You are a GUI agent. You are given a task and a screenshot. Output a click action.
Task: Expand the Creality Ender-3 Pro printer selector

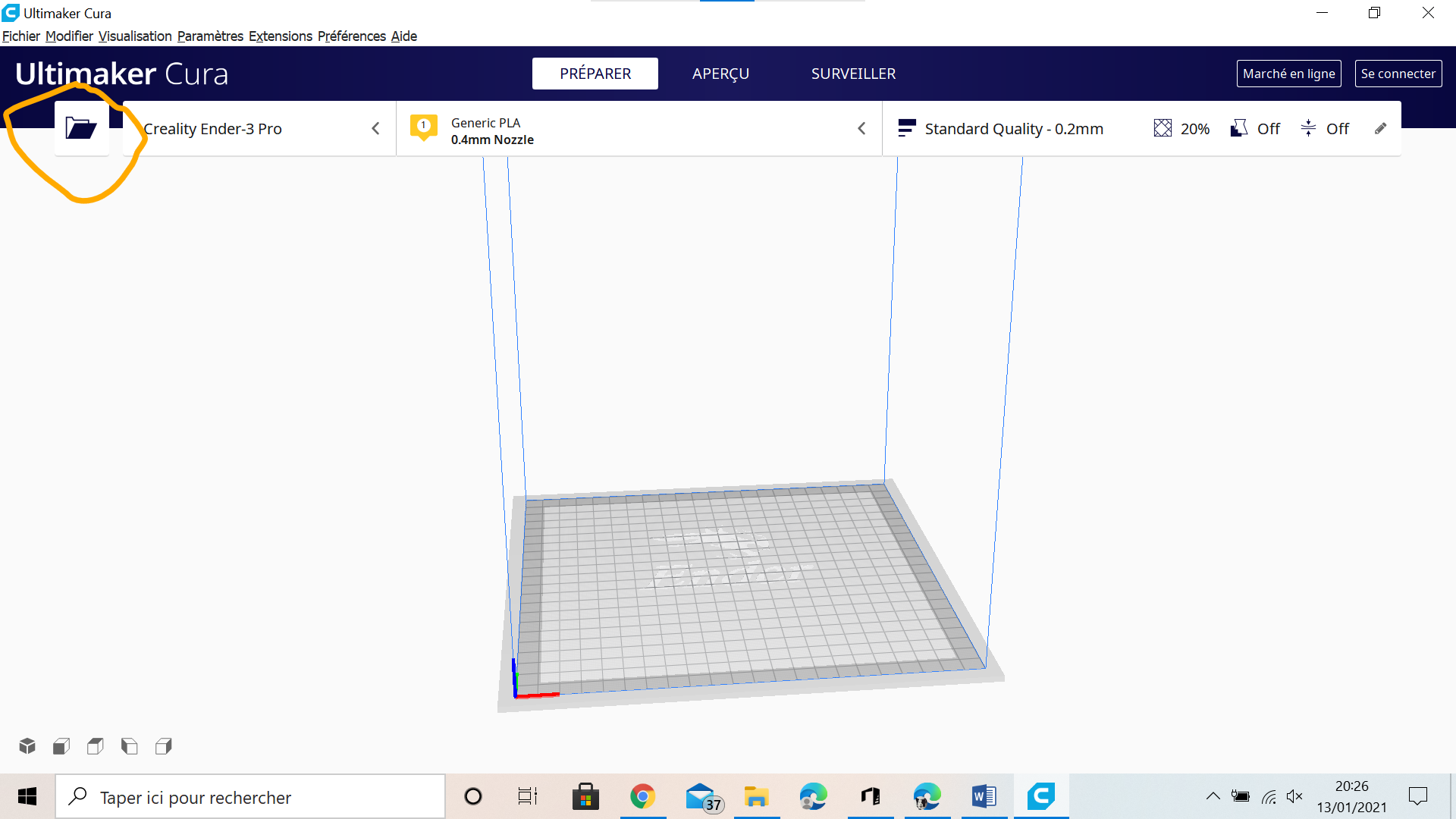259,129
